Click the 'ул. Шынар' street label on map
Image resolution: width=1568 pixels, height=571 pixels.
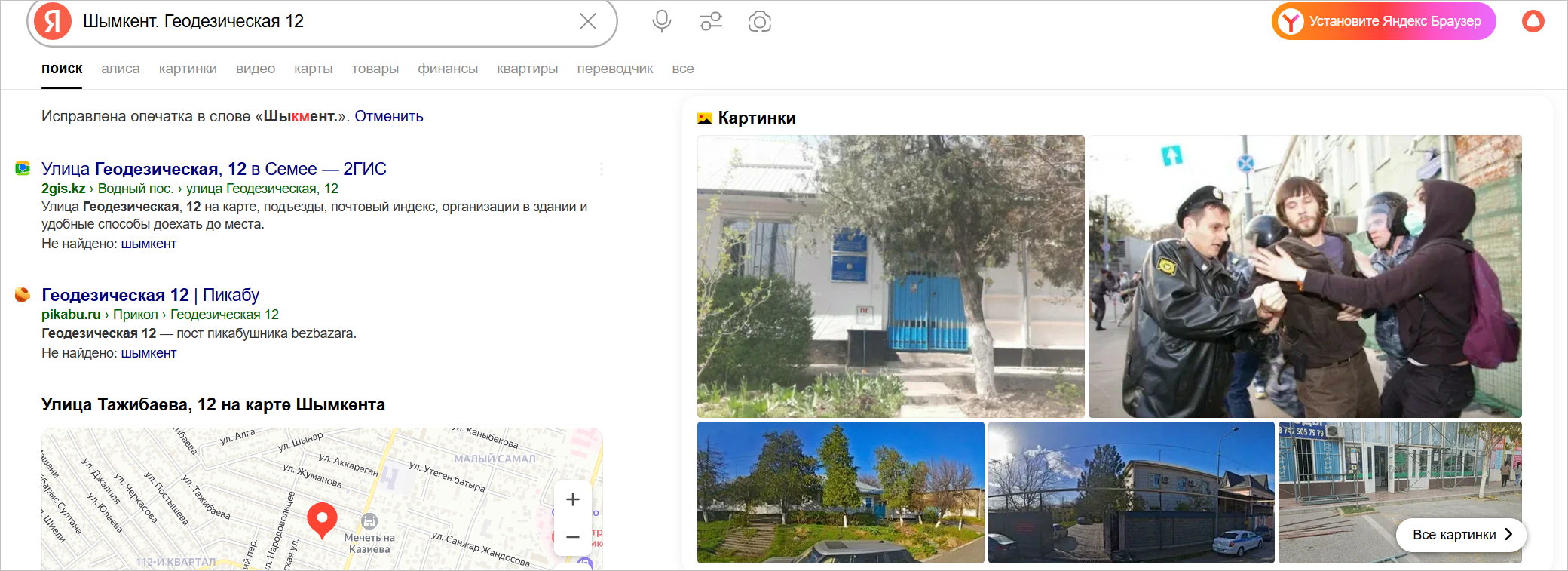tap(300, 442)
